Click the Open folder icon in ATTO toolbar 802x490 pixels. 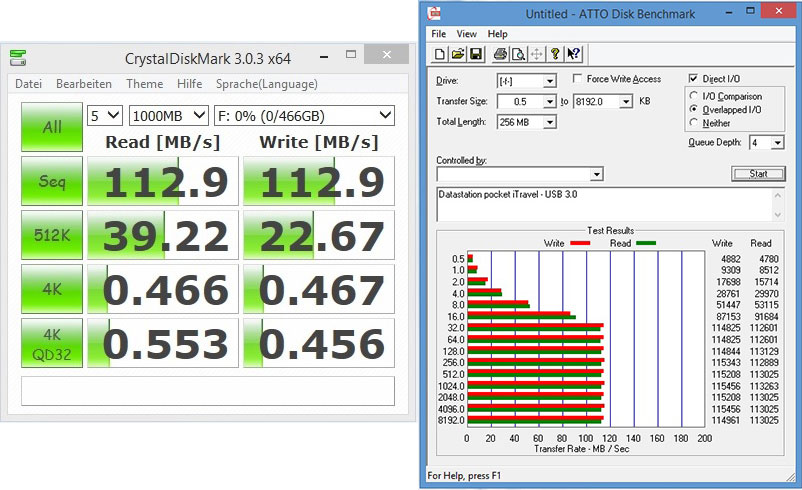point(458,54)
